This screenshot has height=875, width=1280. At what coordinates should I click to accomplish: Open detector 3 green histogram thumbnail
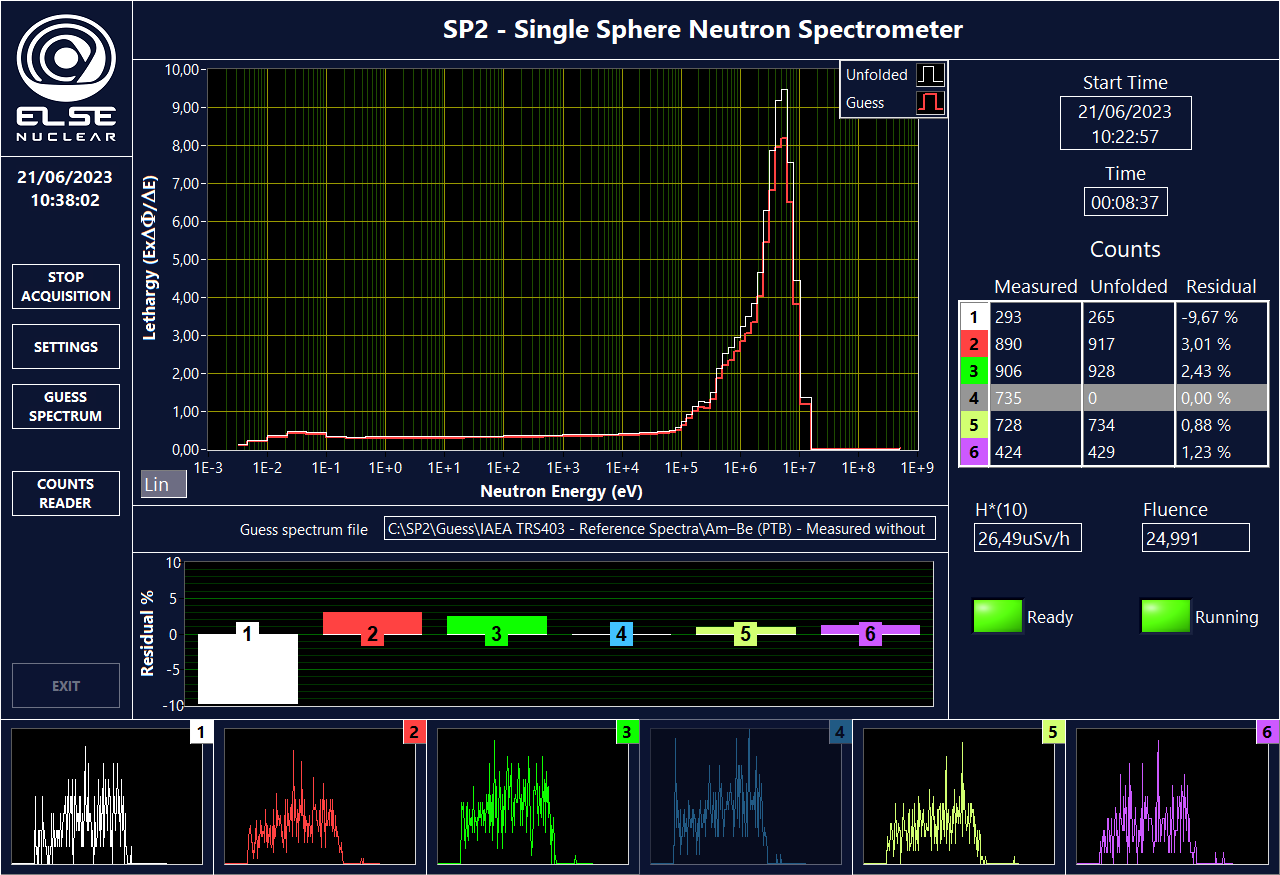tap(533, 797)
